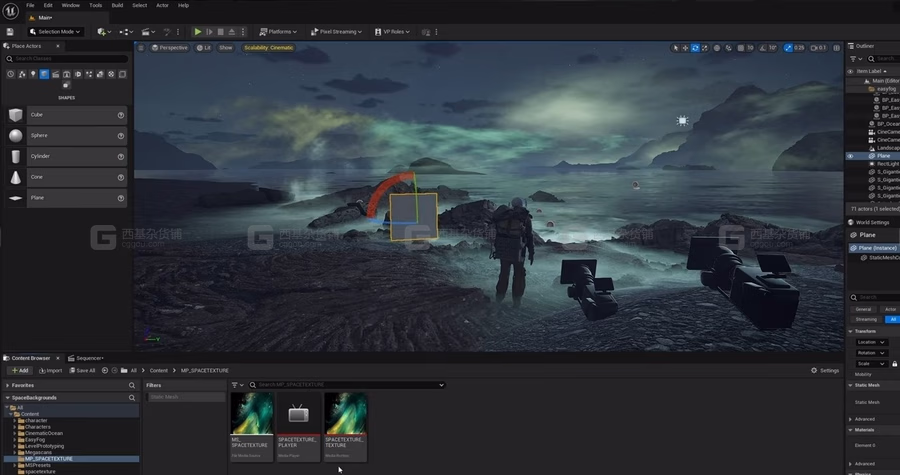Toggle the Scale lock icon

coord(894,364)
